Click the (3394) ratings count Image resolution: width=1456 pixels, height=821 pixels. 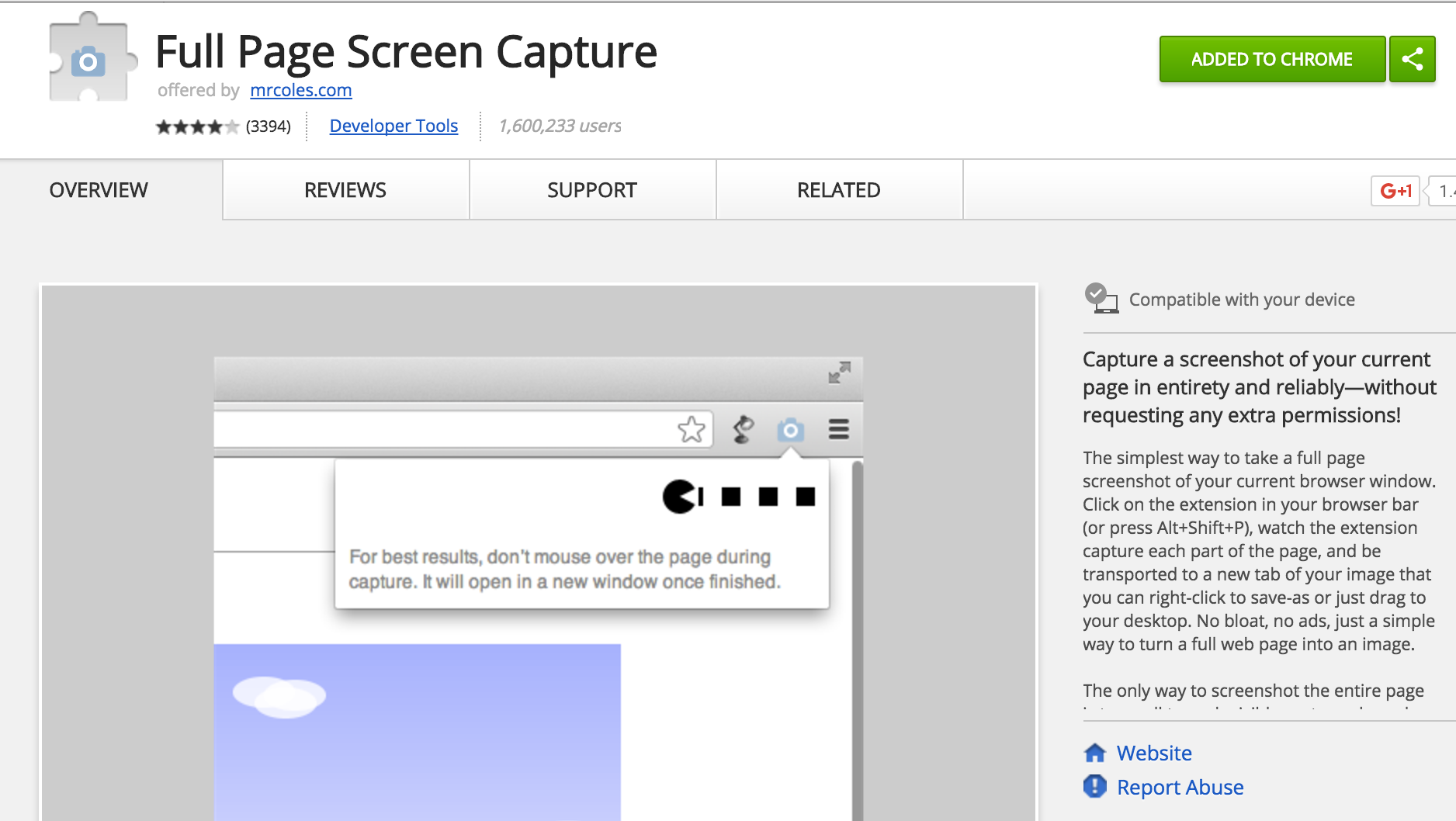click(x=268, y=126)
